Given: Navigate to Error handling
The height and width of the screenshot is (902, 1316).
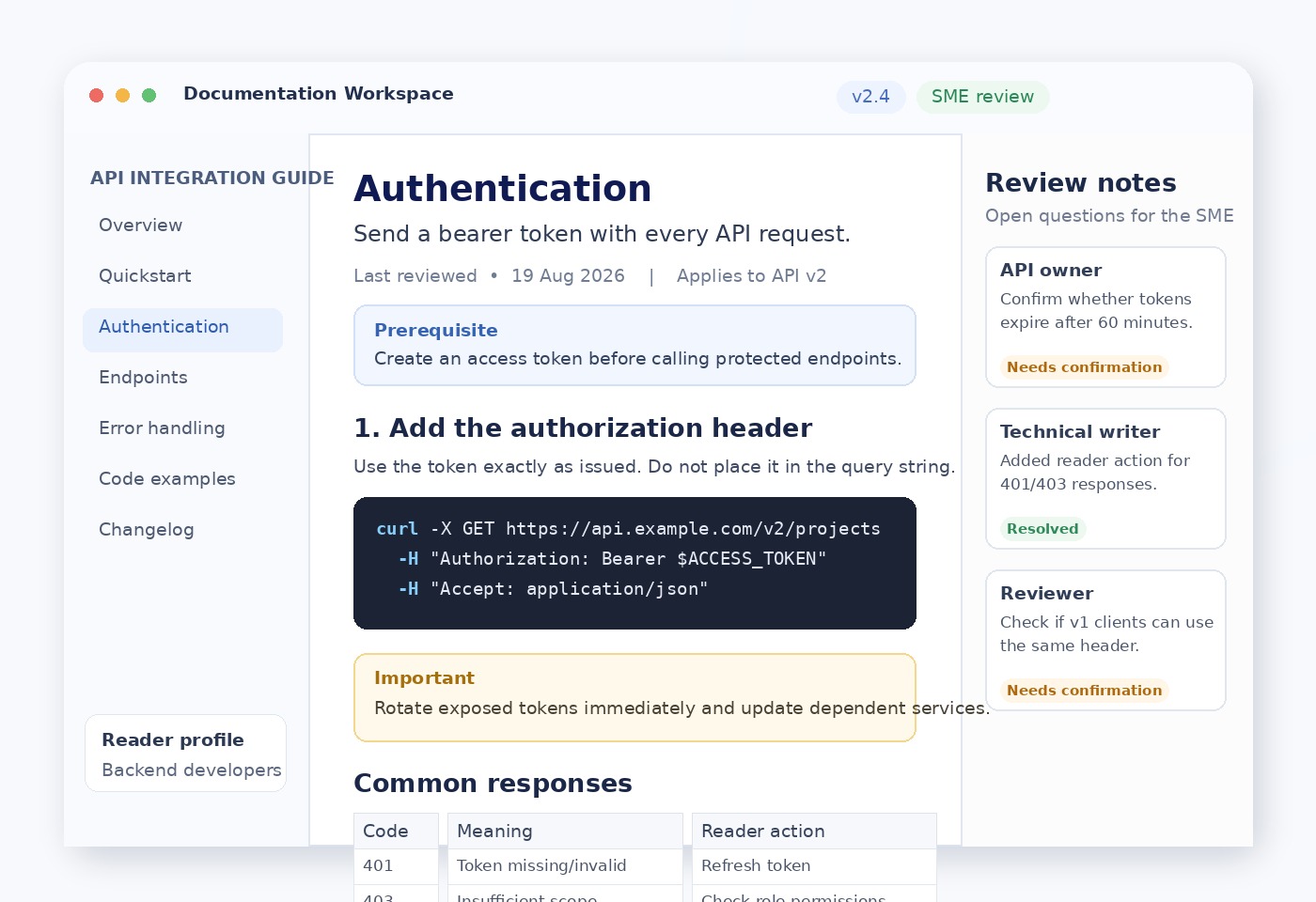Looking at the screenshot, I should point(162,428).
